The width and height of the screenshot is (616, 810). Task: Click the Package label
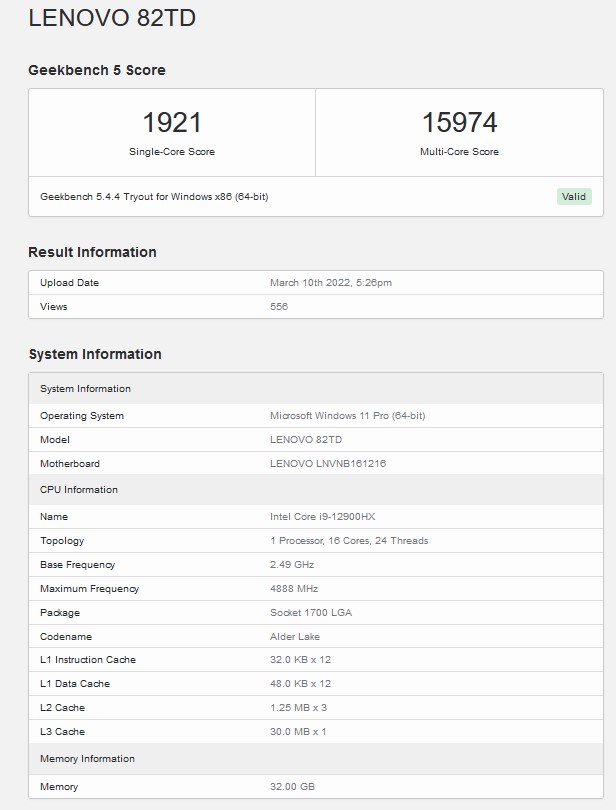click(x=60, y=613)
